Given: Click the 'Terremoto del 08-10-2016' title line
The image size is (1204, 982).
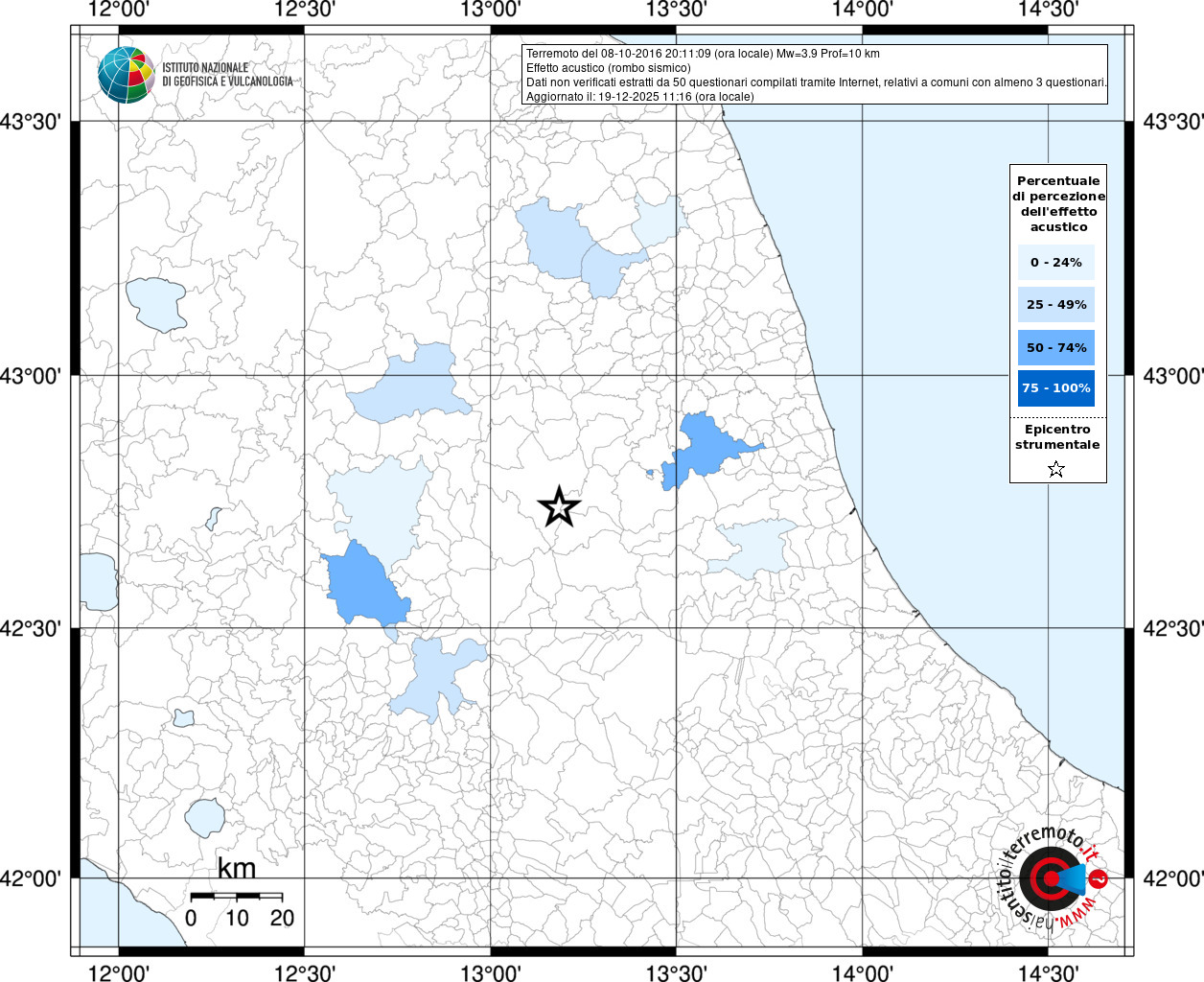Looking at the screenshot, I should click(x=703, y=54).
